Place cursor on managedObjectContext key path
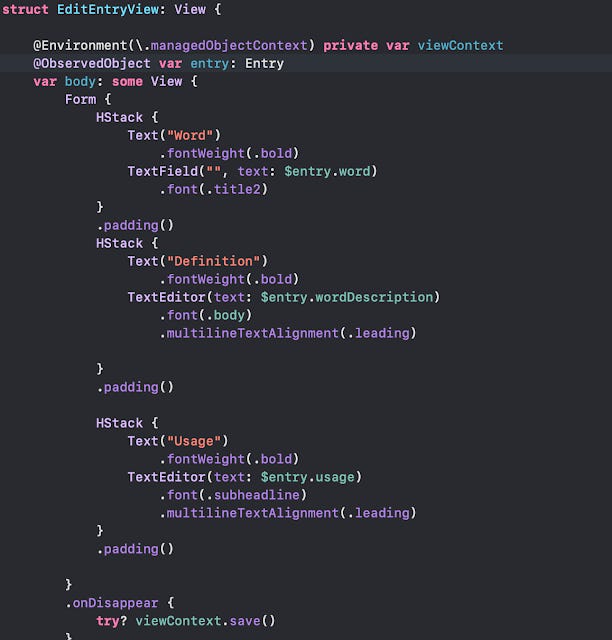This screenshot has width=612, height=640. (229, 45)
